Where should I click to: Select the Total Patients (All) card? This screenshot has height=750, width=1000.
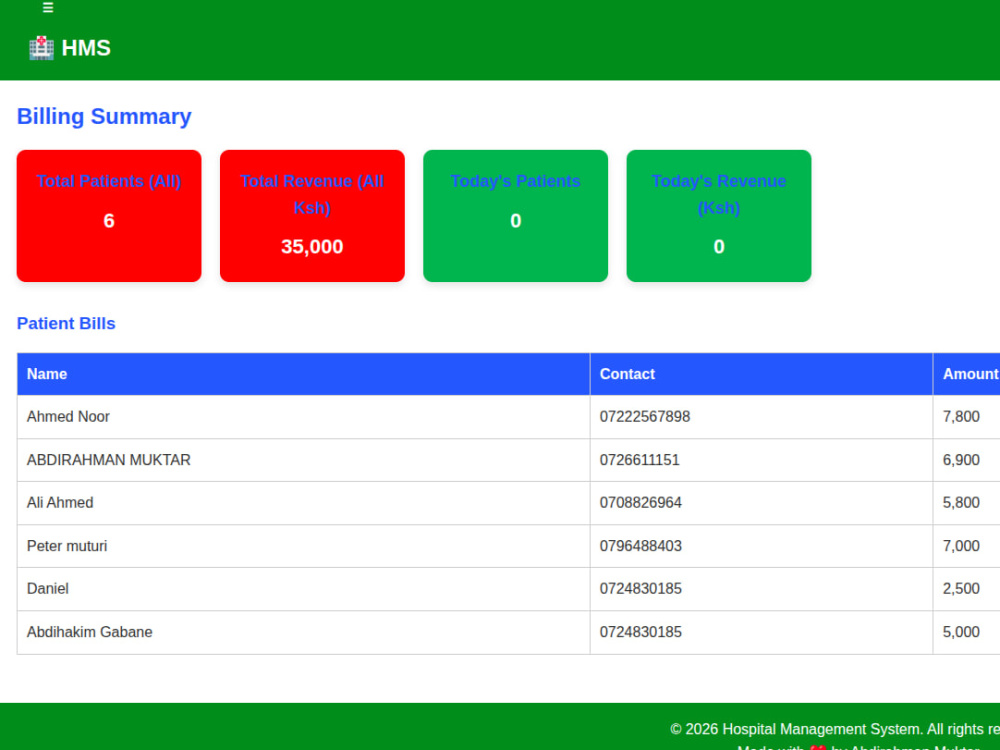point(109,216)
